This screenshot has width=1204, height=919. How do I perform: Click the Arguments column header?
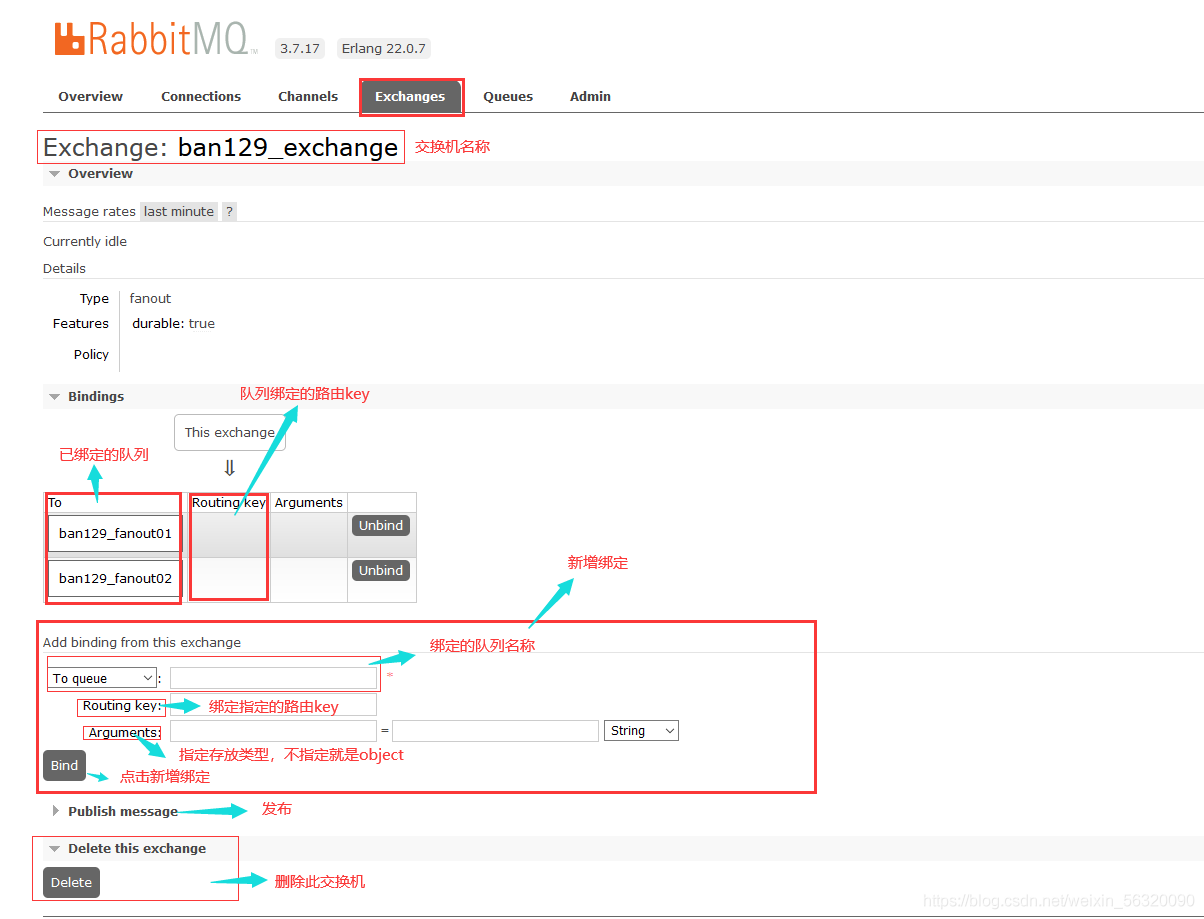(x=309, y=503)
